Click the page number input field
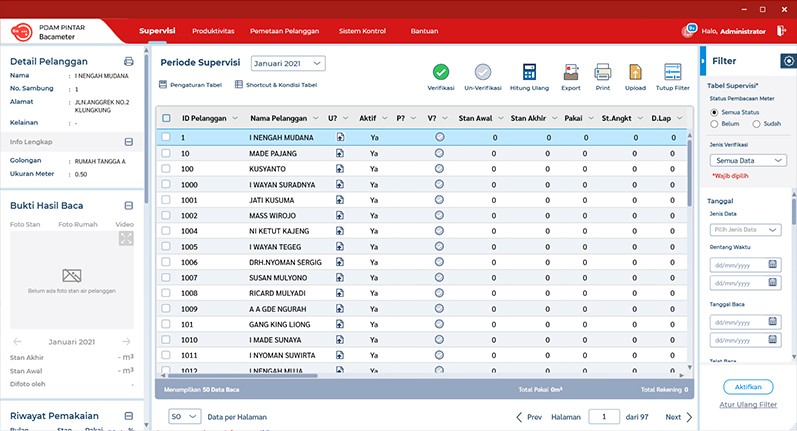Image resolution: width=797 pixels, height=431 pixels. (603, 417)
